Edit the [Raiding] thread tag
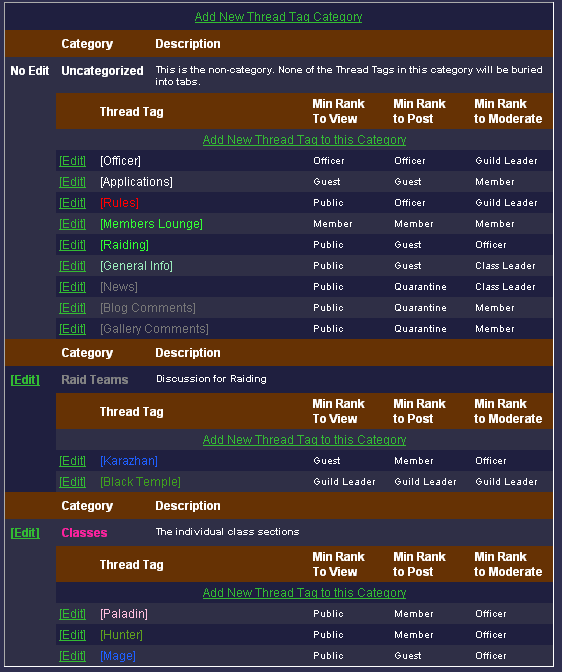This screenshot has width=562, height=672. tap(72, 245)
